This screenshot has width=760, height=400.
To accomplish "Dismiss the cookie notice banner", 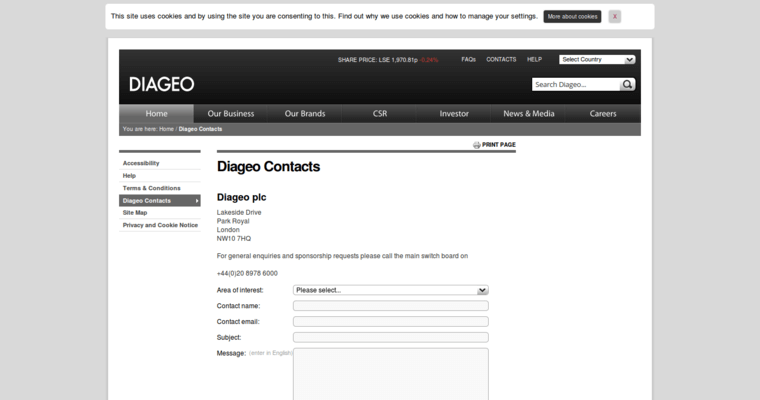I will click(x=614, y=17).
